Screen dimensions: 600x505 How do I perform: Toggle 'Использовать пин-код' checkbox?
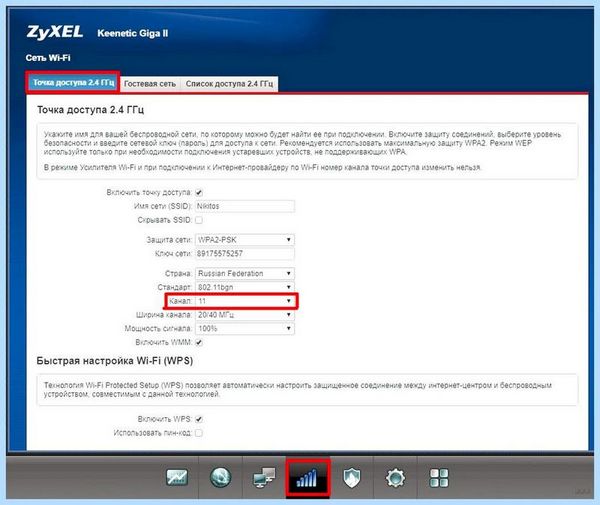tap(199, 433)
